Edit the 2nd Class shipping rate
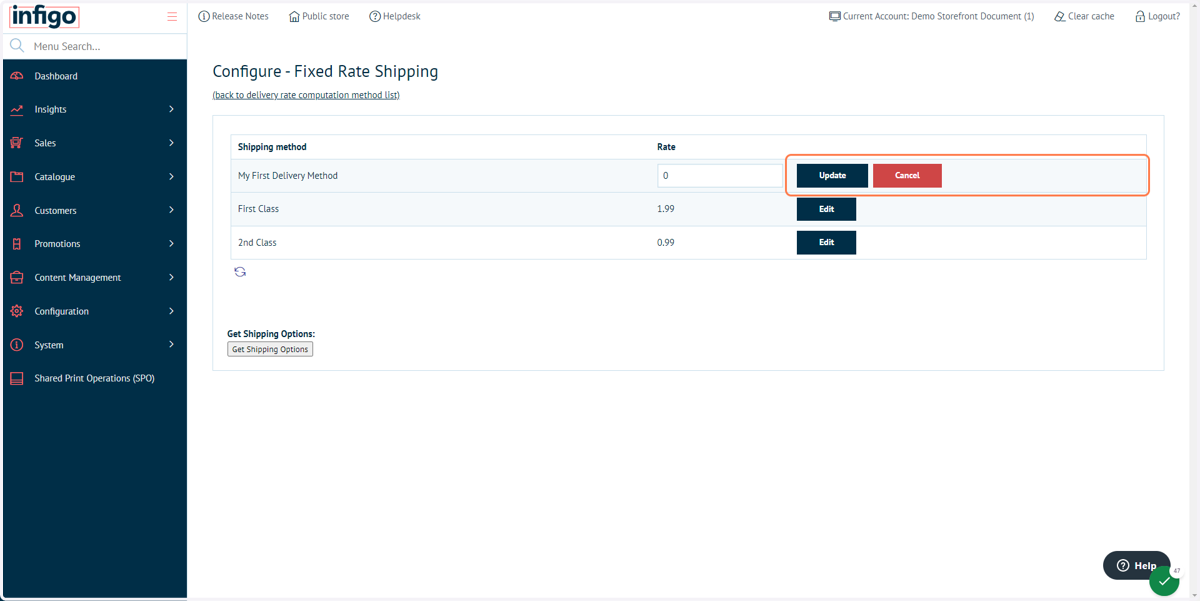This screenshot has height=601, width=1200. [826, 243]
